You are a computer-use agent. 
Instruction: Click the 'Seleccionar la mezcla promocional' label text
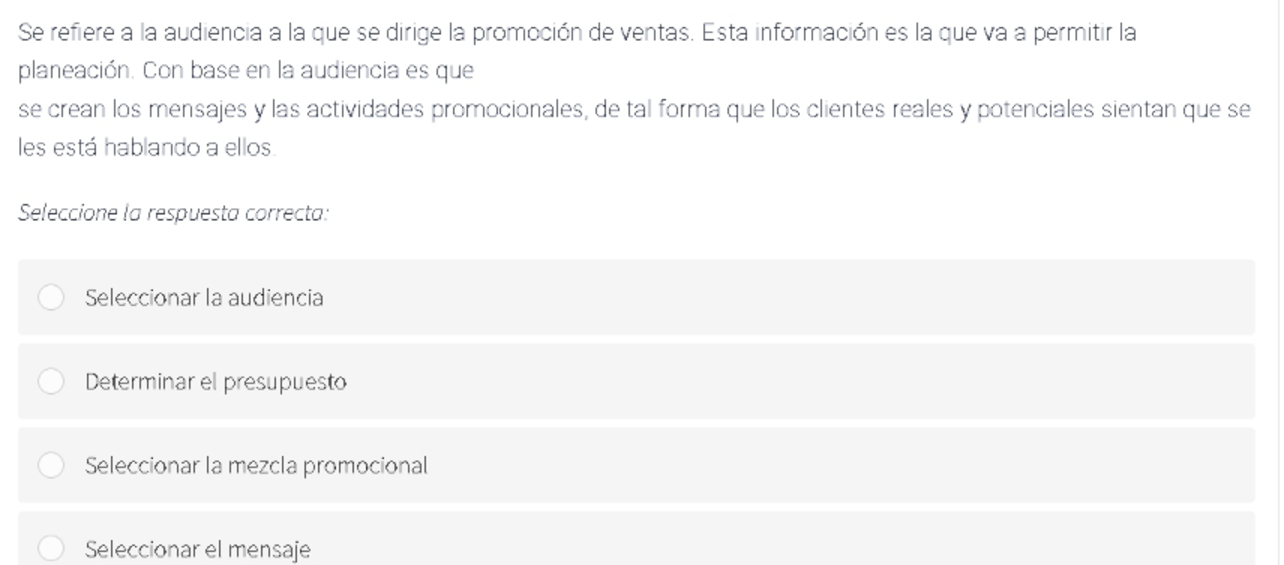click(256, 466)
